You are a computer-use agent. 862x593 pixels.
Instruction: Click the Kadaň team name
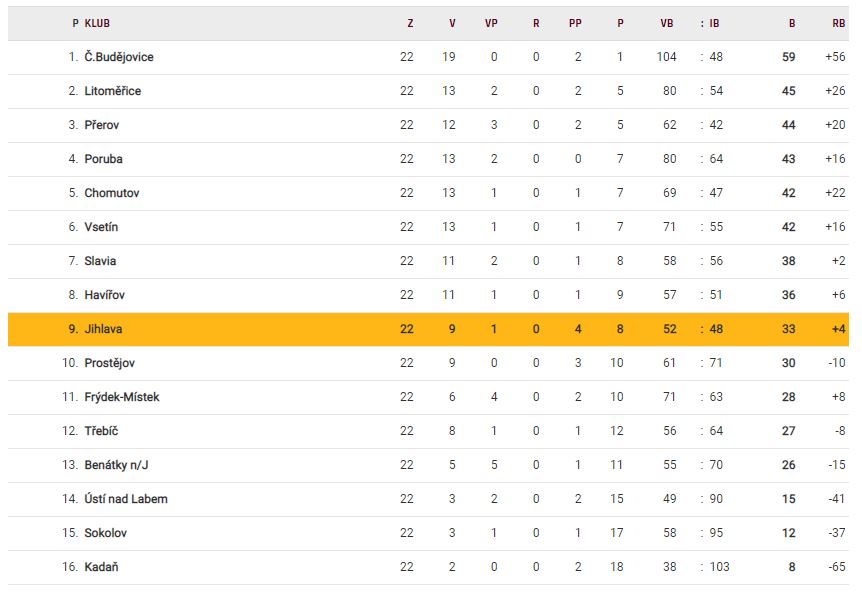pyautogui.click(x=102, y=567)
